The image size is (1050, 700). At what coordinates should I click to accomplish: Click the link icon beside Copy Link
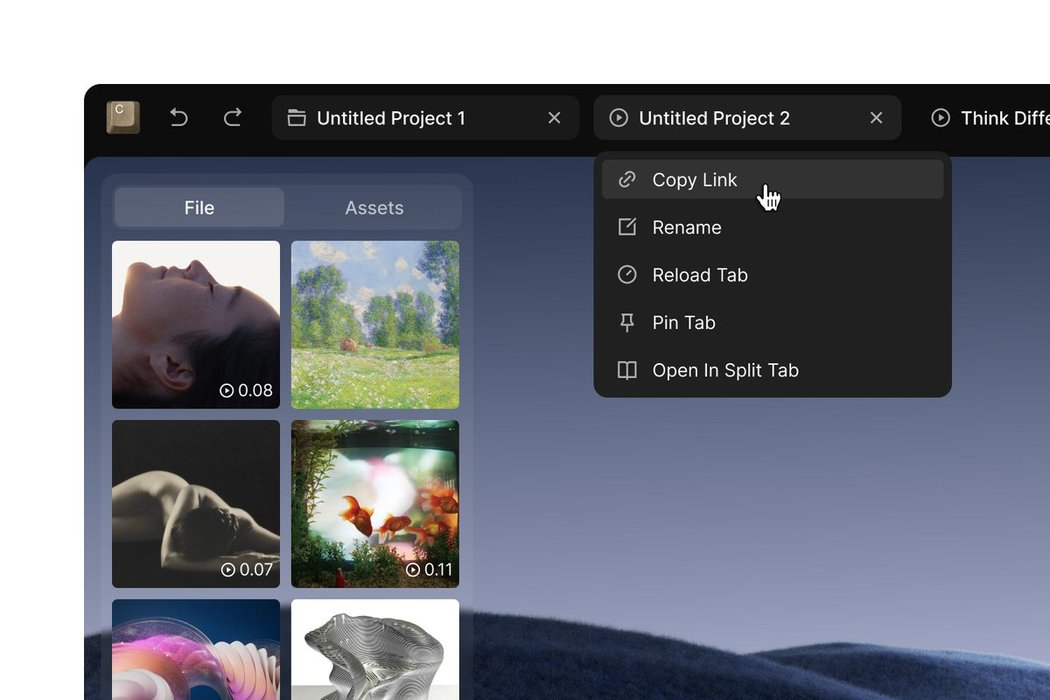point(627,180)
